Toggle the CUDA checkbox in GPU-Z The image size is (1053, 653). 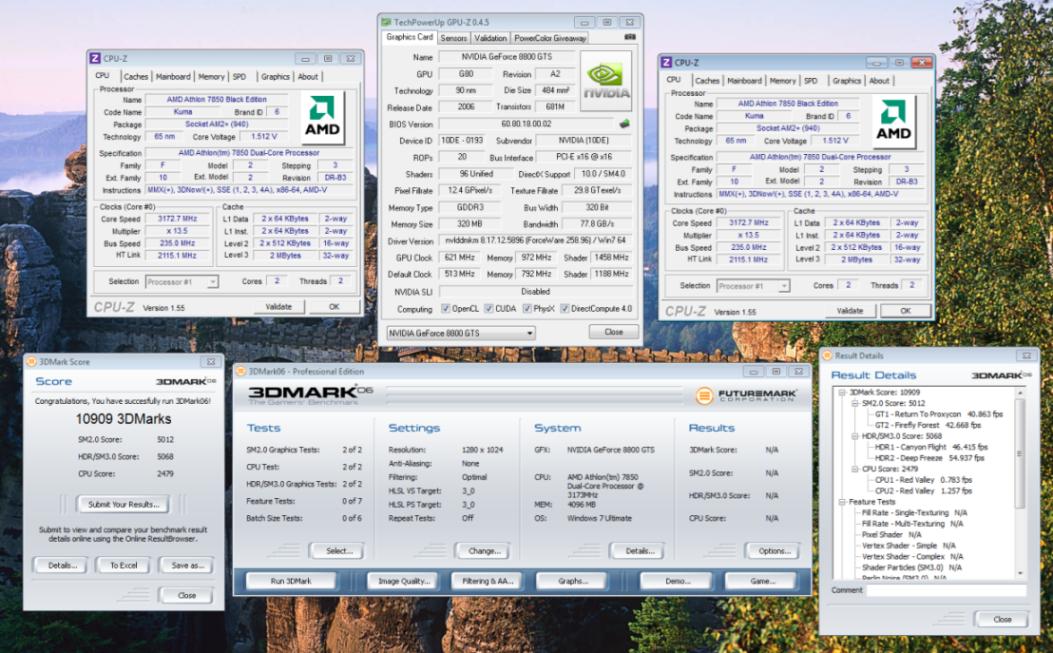click(x=488, y=309)
